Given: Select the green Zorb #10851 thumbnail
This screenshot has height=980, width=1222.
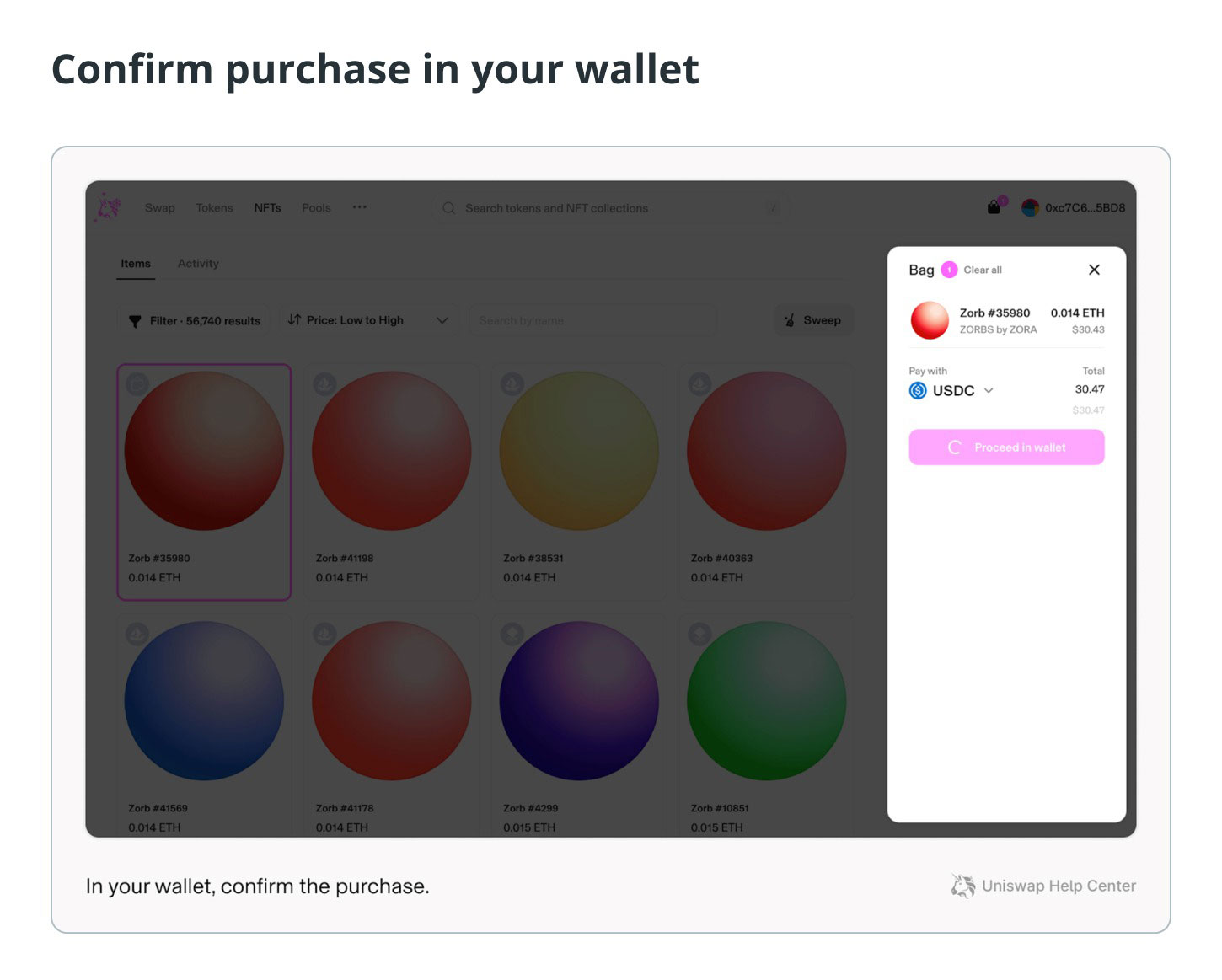Looking at the screenshot, I should (x=767, y=701).
